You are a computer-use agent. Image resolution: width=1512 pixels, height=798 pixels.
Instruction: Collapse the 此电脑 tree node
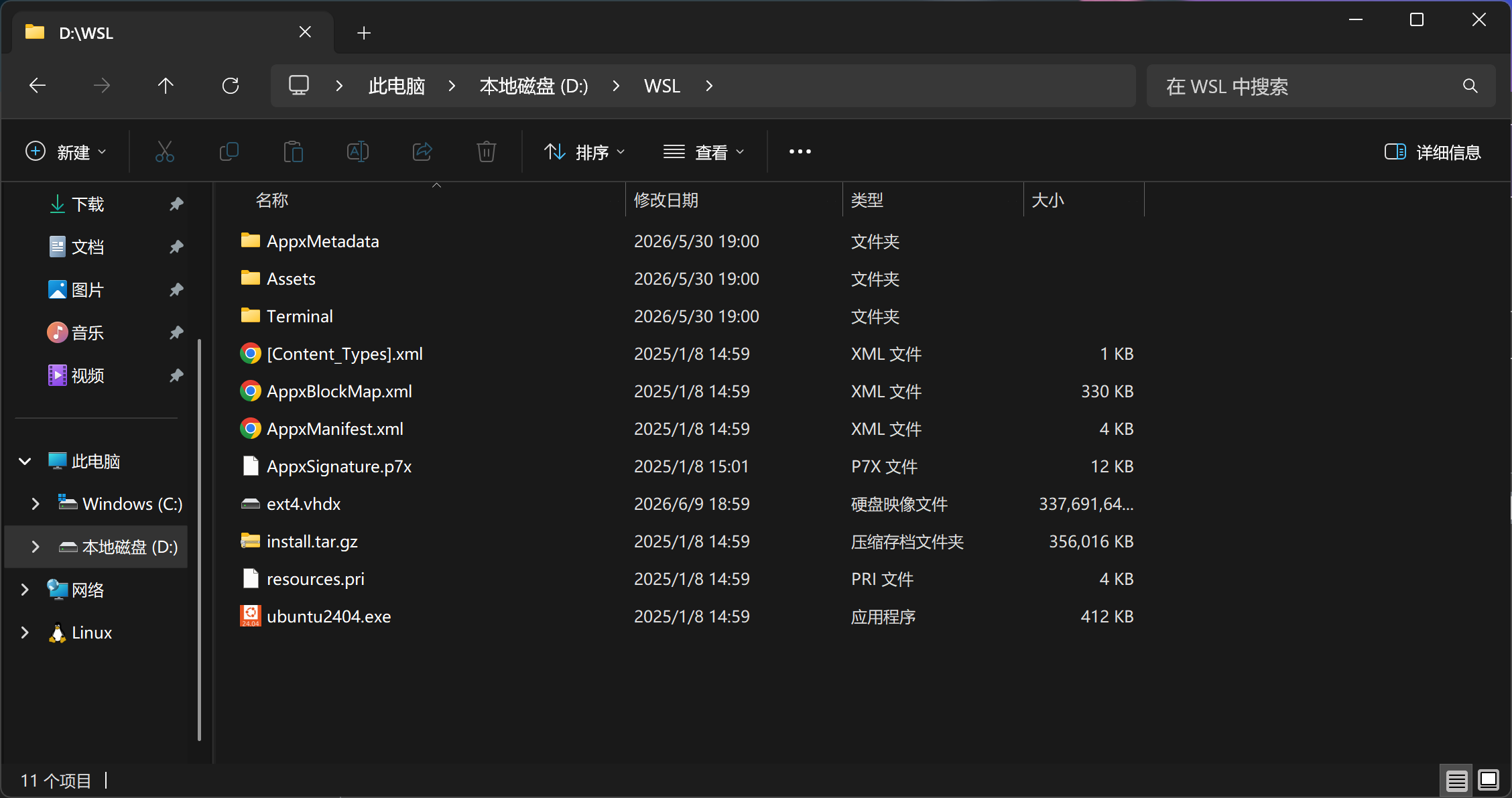[25, 461]
